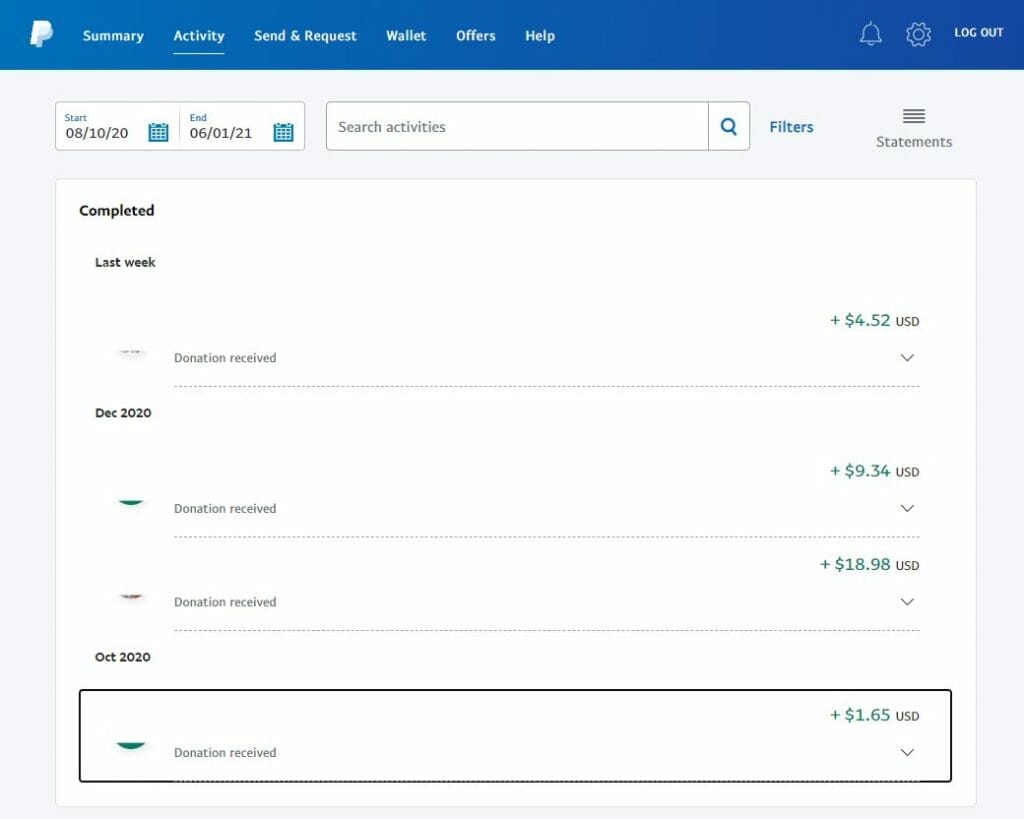Image resolution: width=1024 pixels, height=819 pixels.
Task: Open the Offers menu
Action: (x=475, y=36)
